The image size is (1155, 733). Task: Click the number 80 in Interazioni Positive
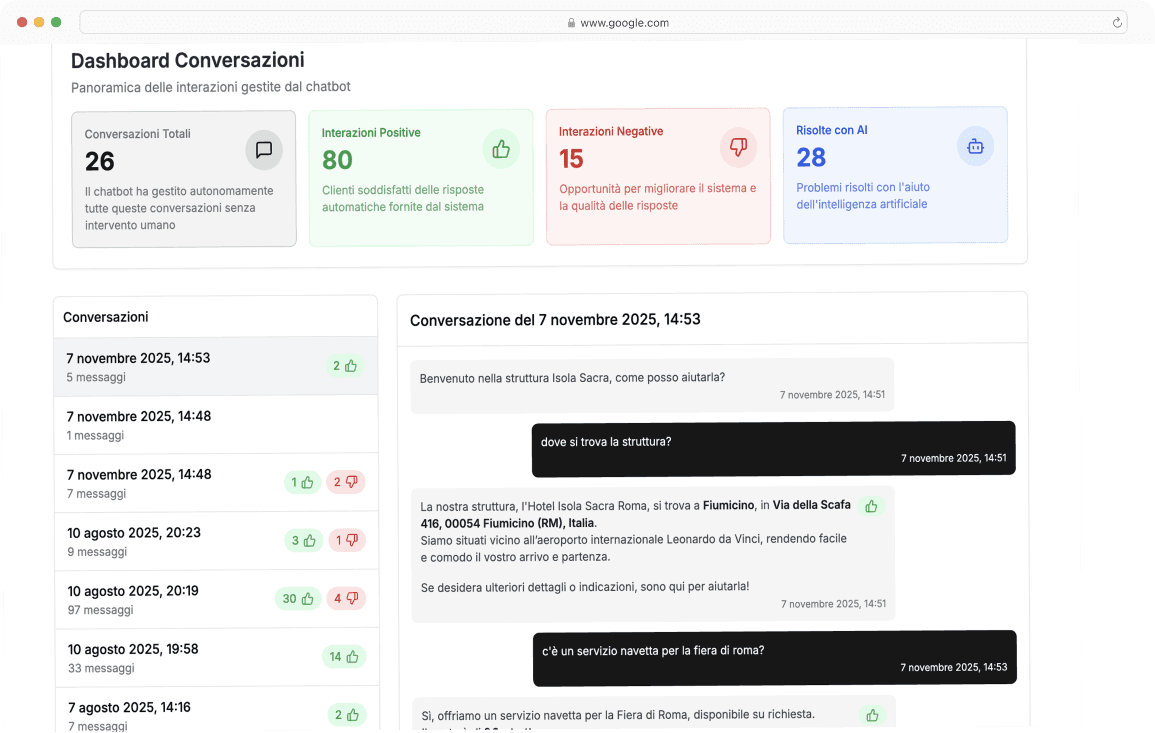[337, 160]
